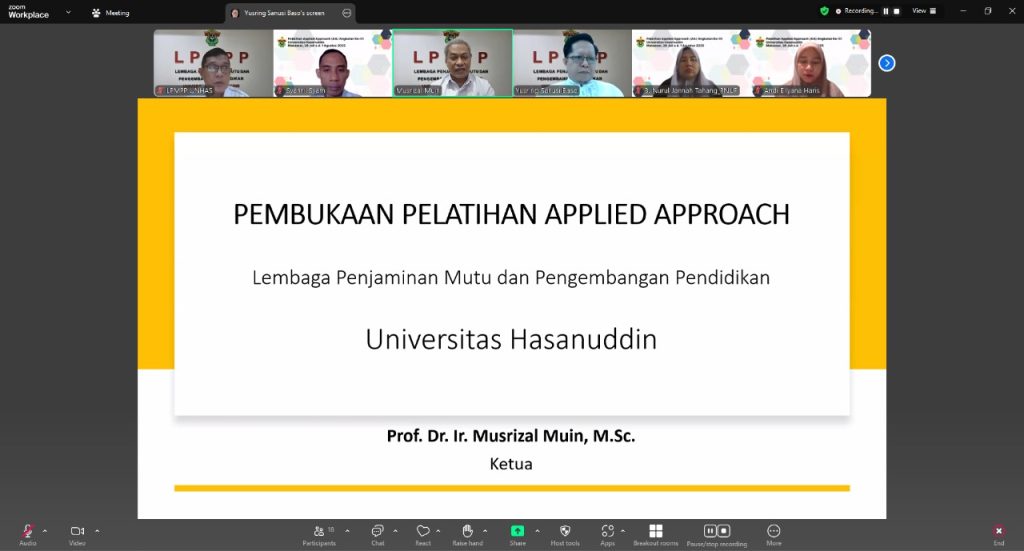This screenshot has width=1024, height=551.
Task: Open the View layout button
Action: (924, 11)
